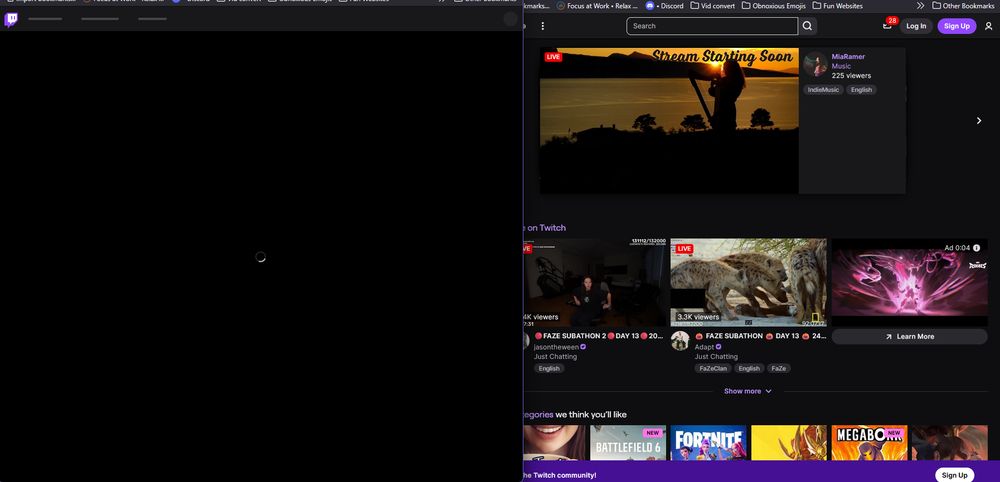
Task: Click the 3.3K viewers label
Action: pyautogui.click(x=698, y=317)
